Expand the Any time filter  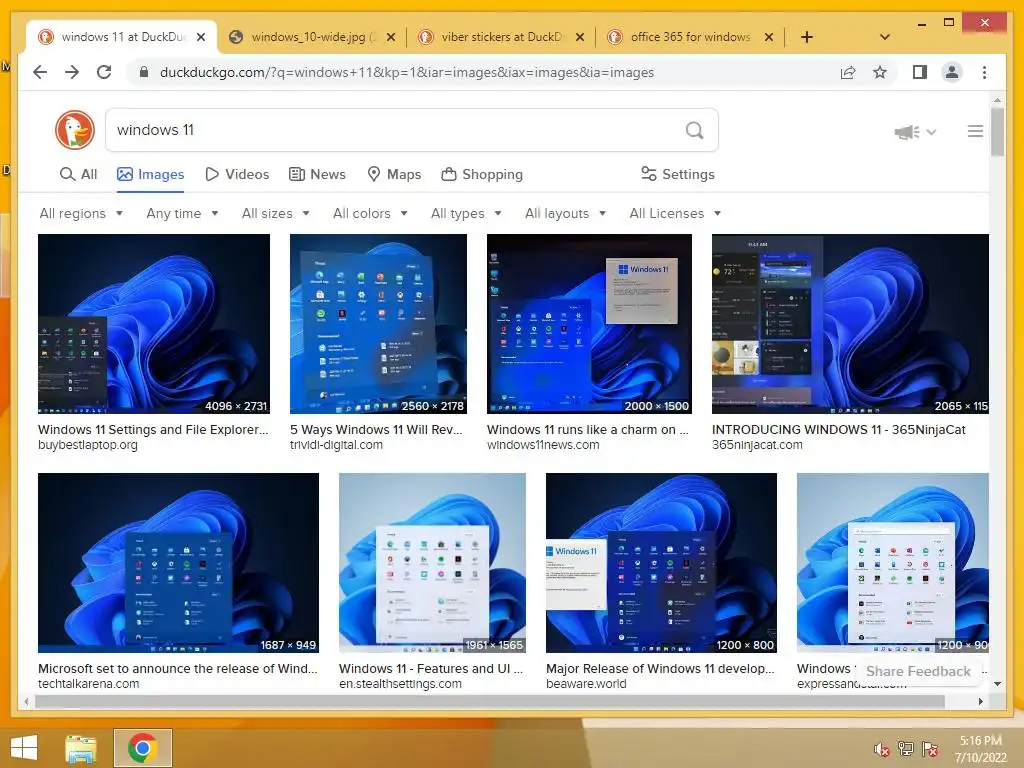182,214
